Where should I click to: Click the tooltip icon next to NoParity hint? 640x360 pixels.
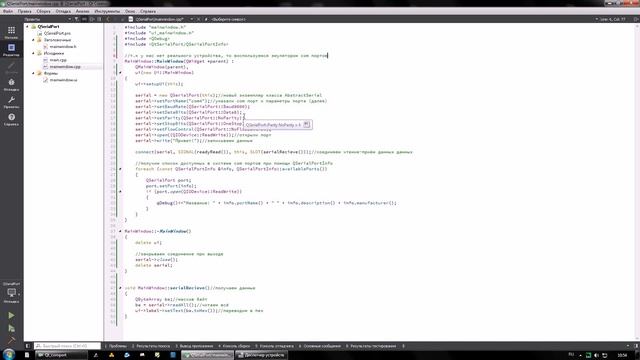click(307, 124)
